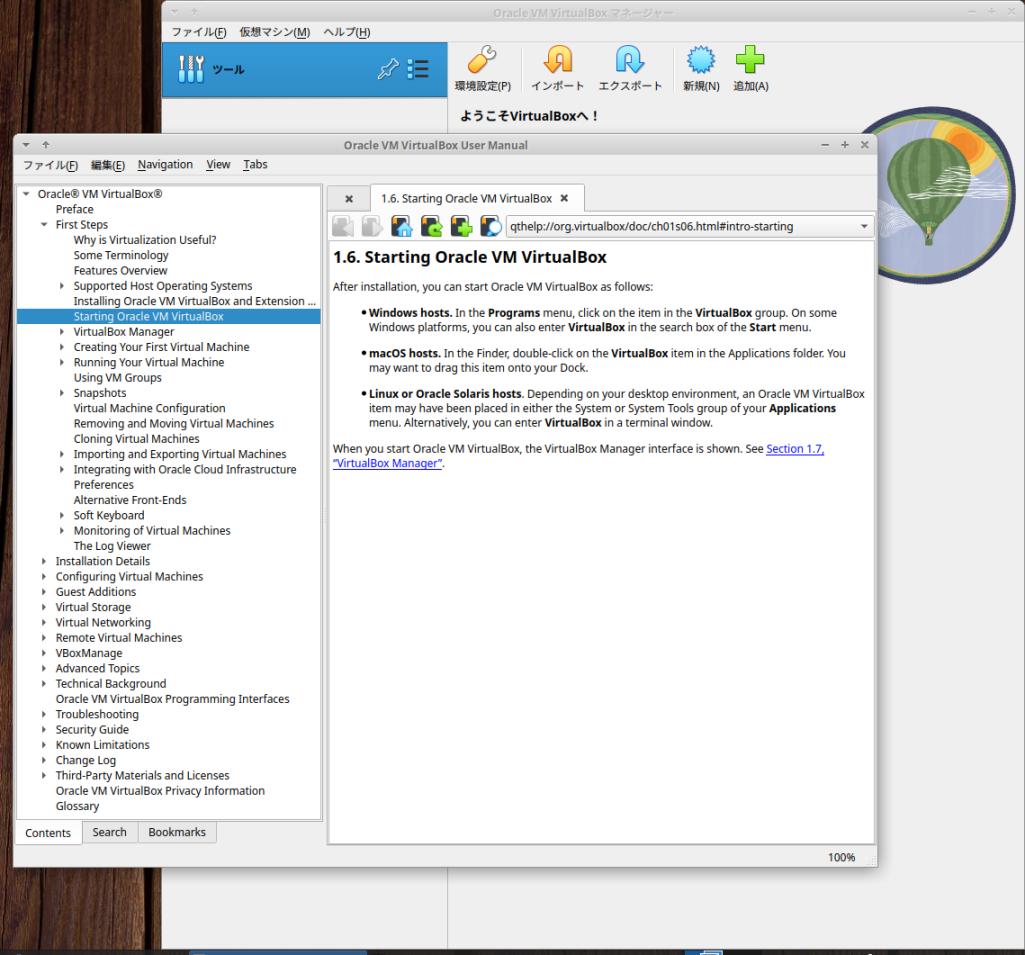Screen dimensions: 1025x955
Task: Select Oracle VM VirtualBox Programming Interfaces entry
Action: point(173,699)
